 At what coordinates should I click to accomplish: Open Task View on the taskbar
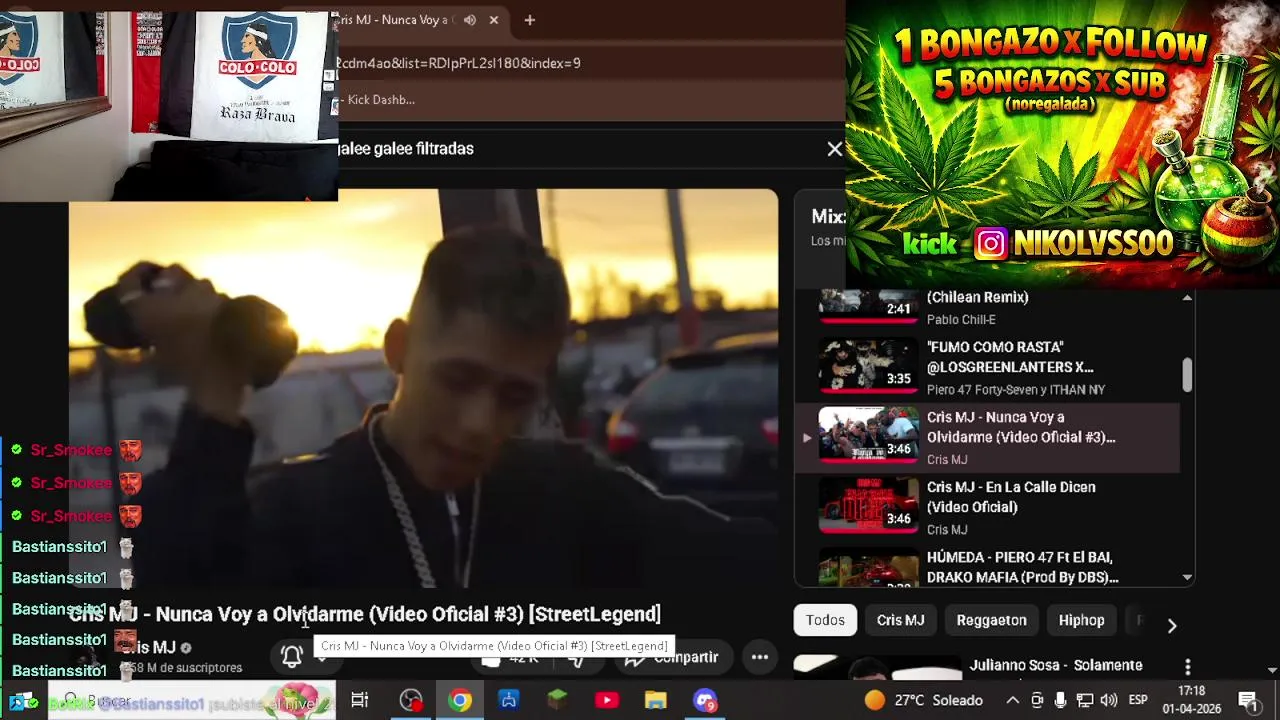[360, 700]
